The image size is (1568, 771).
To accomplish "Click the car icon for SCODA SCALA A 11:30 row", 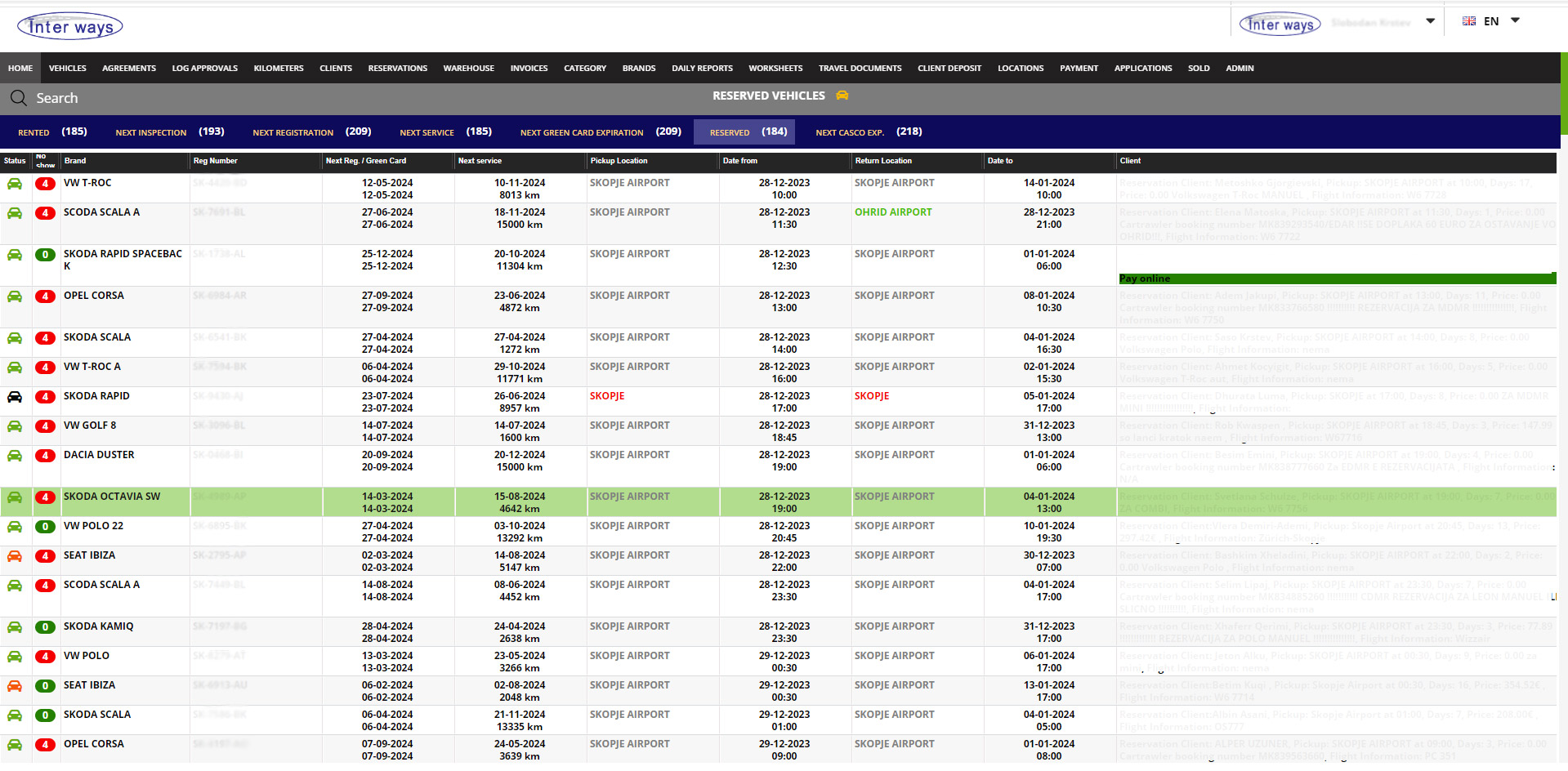I will 15,213.
